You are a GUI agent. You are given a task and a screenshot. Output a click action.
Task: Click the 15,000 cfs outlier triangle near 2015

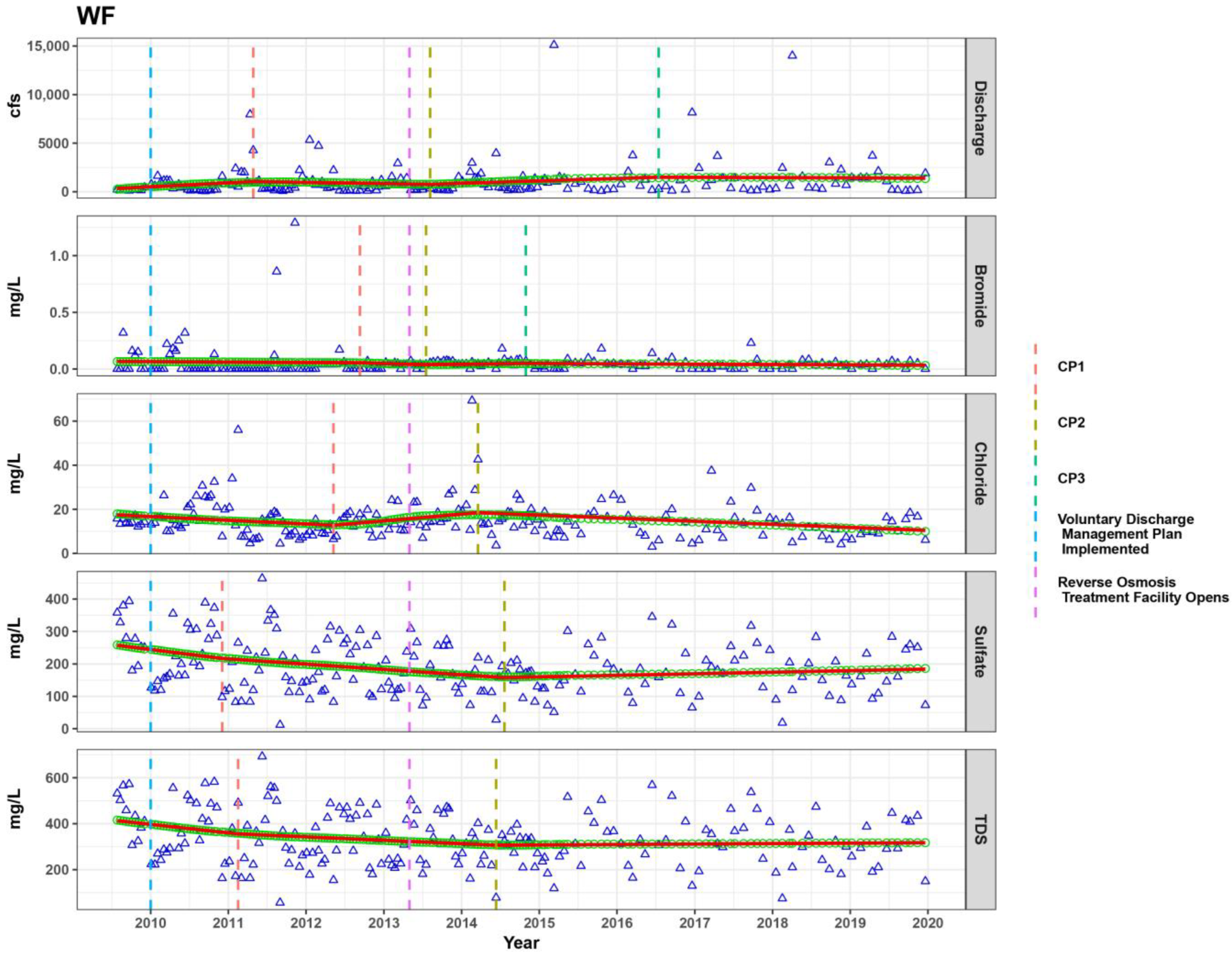click(554, 45)
